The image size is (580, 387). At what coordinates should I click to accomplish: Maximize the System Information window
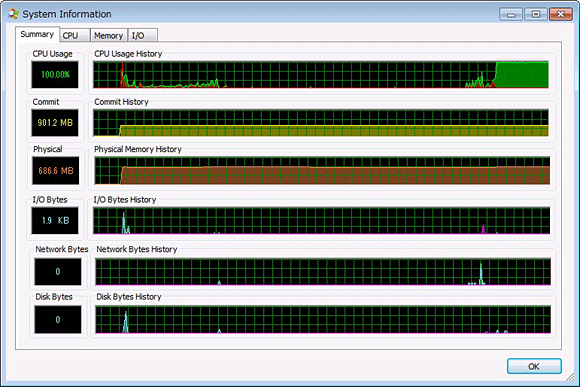[x=536, y=14]
